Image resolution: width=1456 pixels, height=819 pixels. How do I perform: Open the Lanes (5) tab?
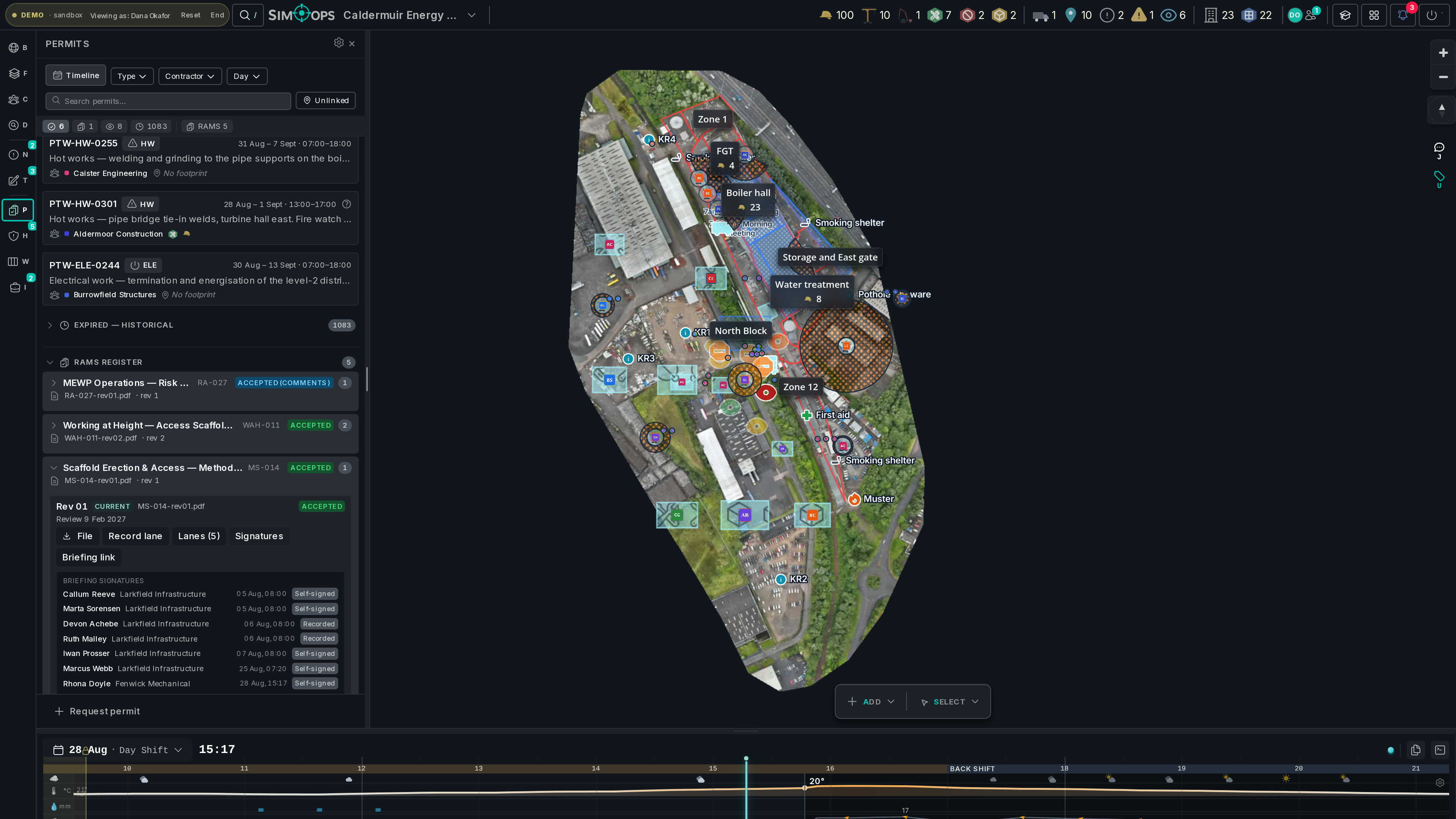(199, 536)
